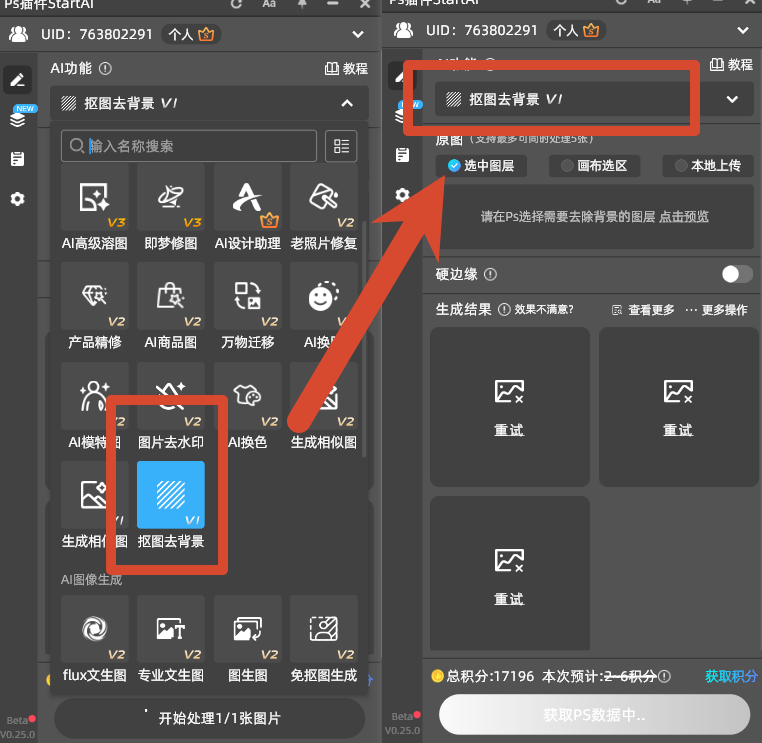Toggle 硬边缘 switch
Image resolution: width=762 pixels, height=743 pixels.
tap(737, 274)
